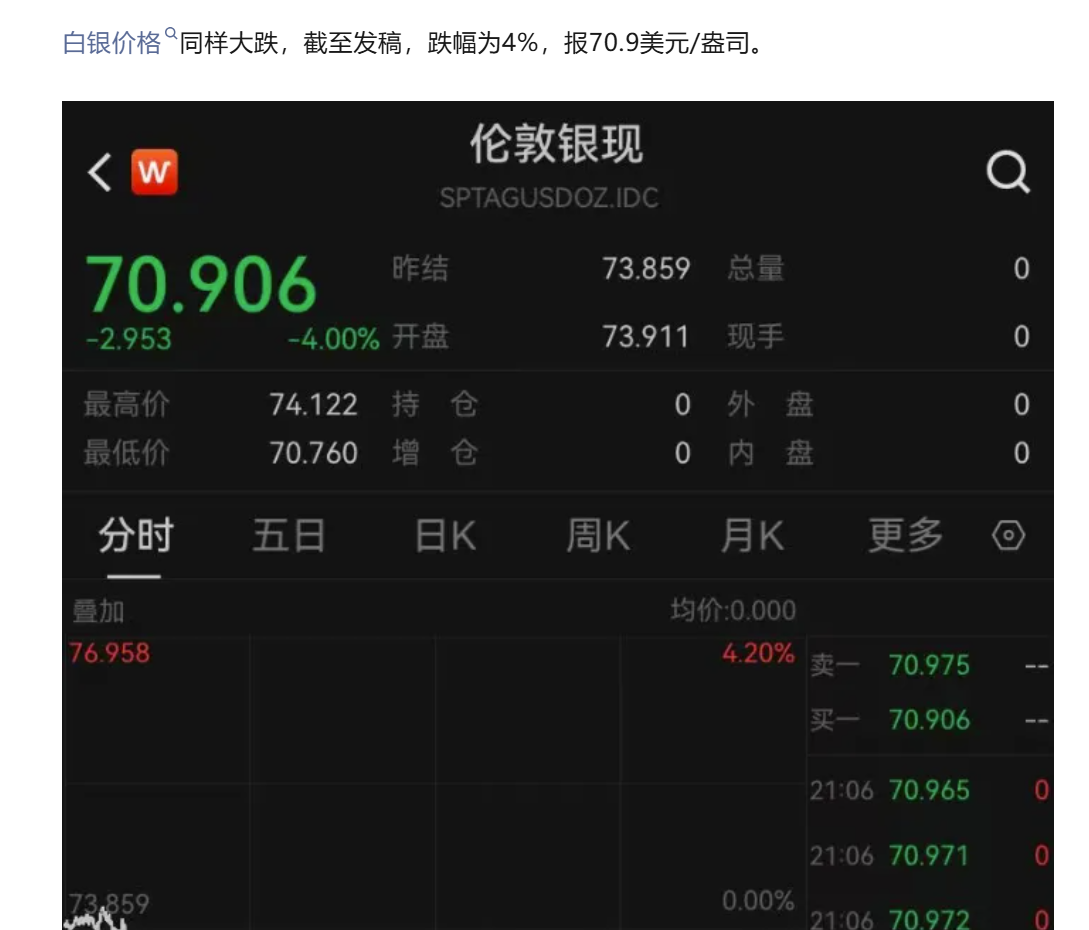Tap the 外盘 label
Viewport: 1089px width, 930px height.
pyautogui.click(x=770, y=404)
